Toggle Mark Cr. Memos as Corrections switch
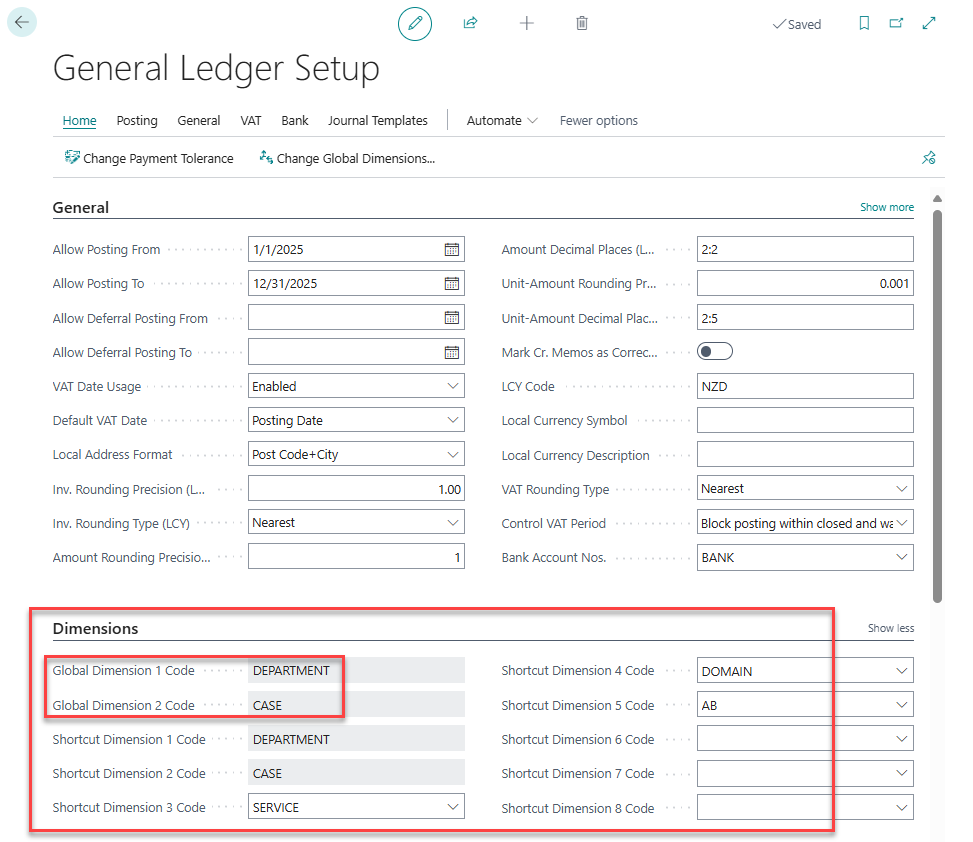Screen dimensions: 973x842 point(715,351)
